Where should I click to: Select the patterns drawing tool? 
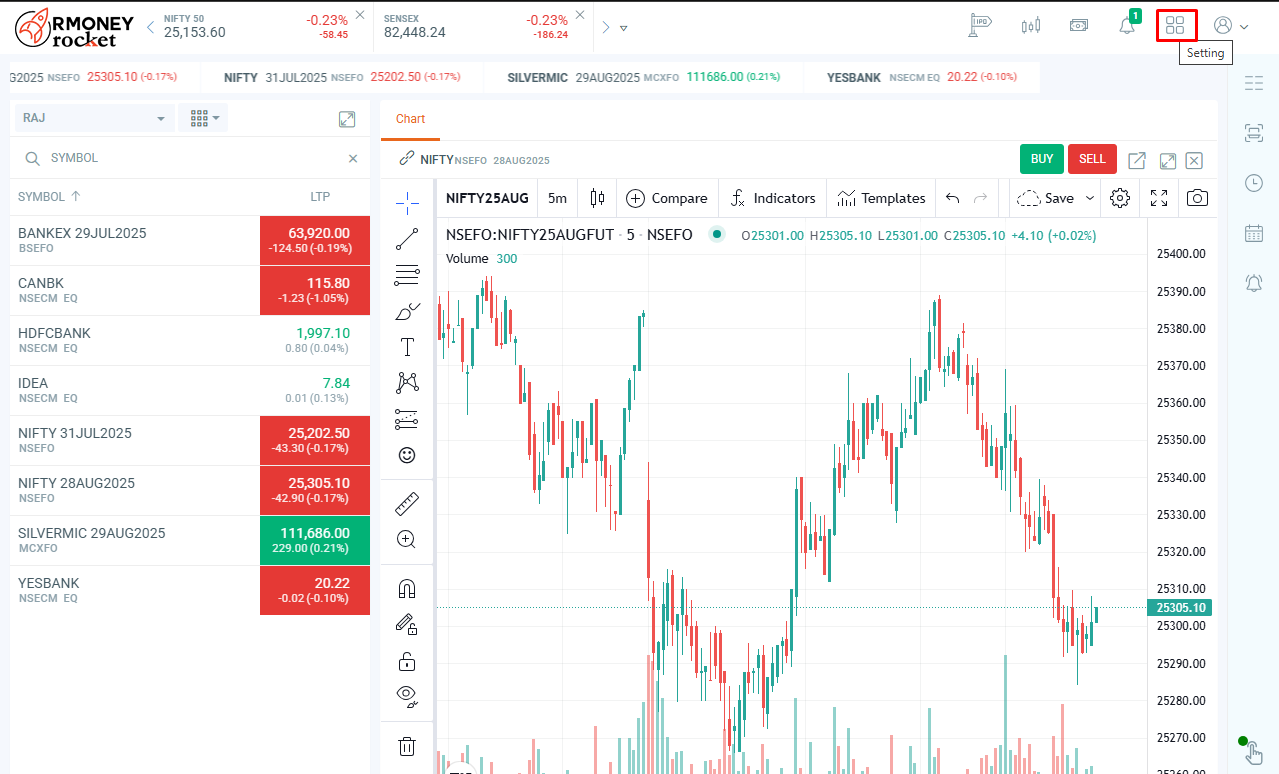pos(407,383)
